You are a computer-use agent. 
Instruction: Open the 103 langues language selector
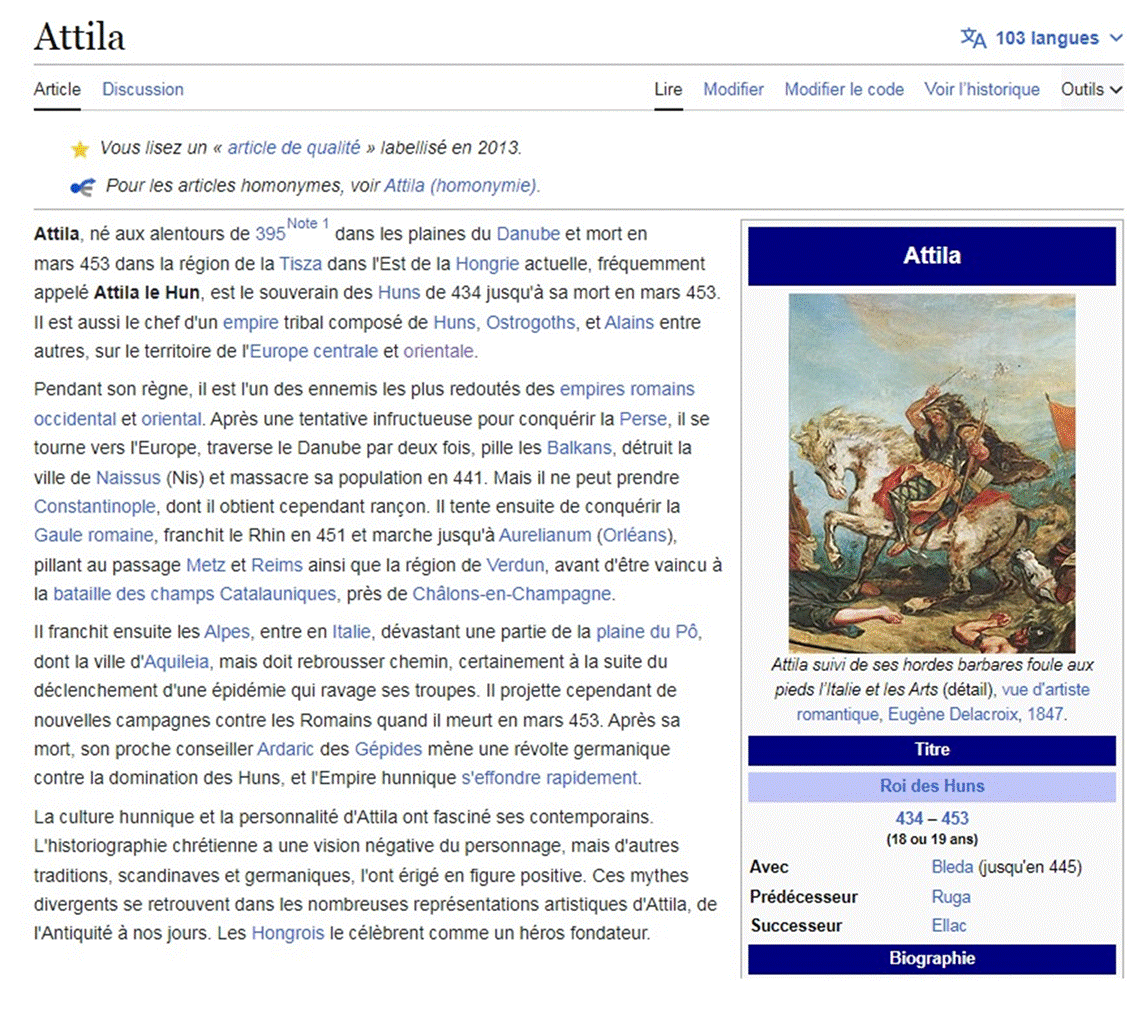pyautogui.click(x=1041, y=38)
